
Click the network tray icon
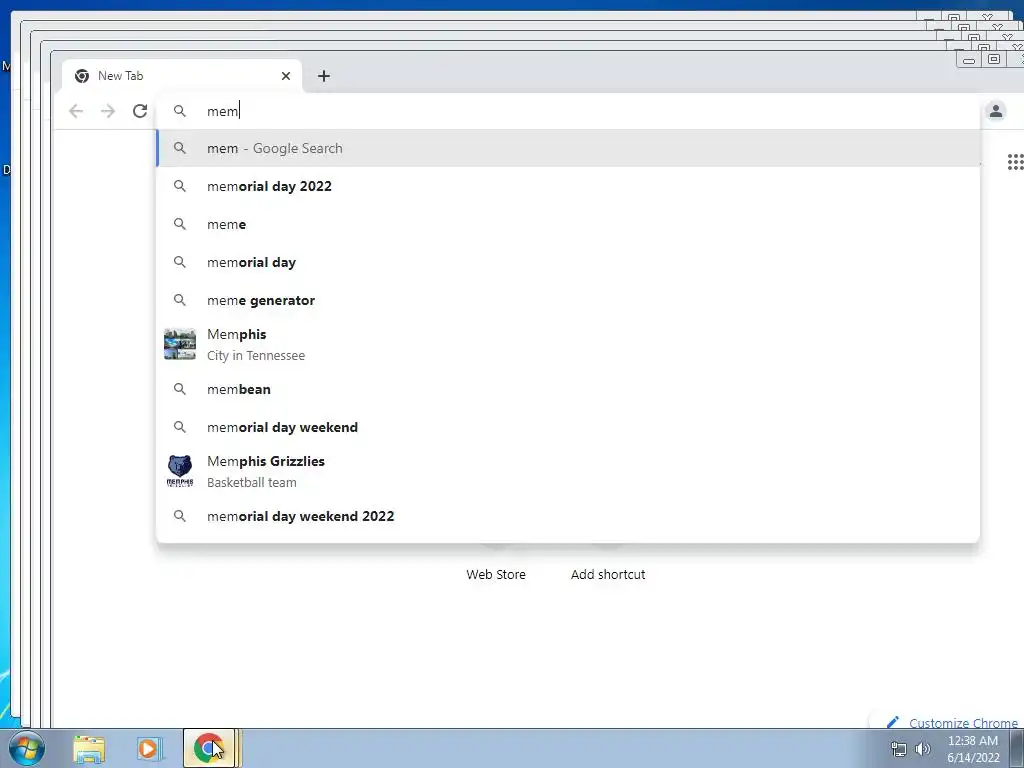(899, 748)
